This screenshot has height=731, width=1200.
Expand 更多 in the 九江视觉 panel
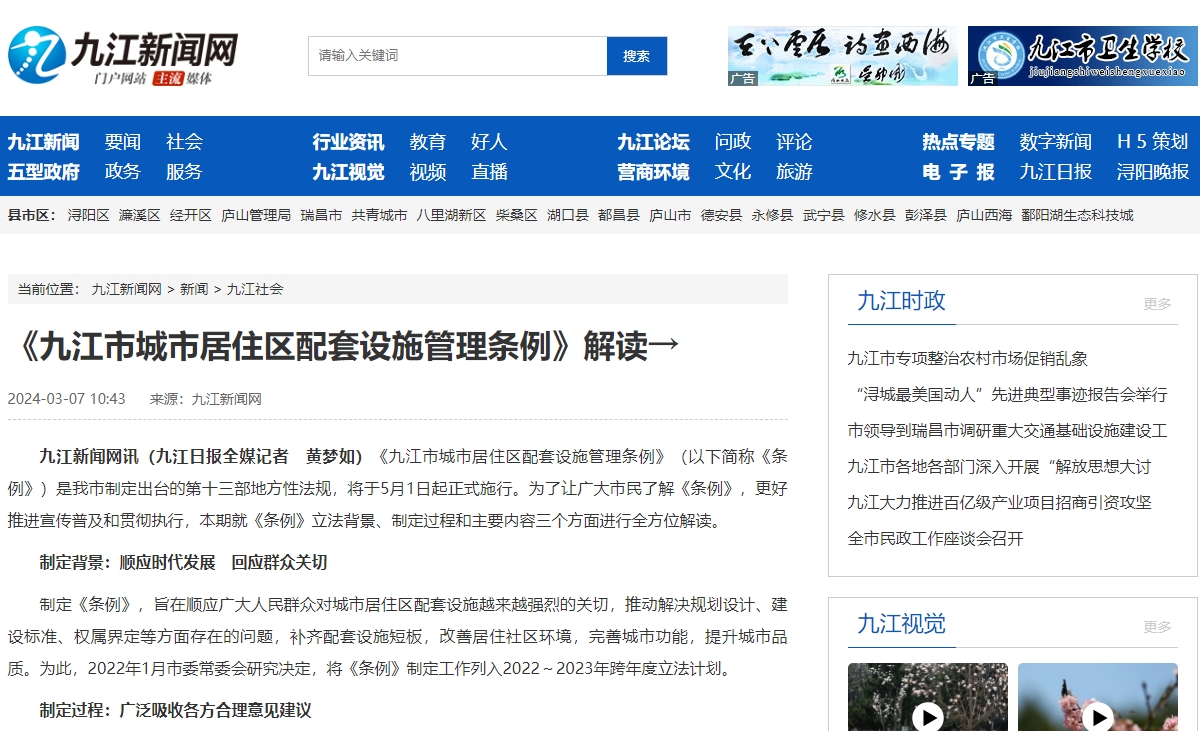point(1157,627)
